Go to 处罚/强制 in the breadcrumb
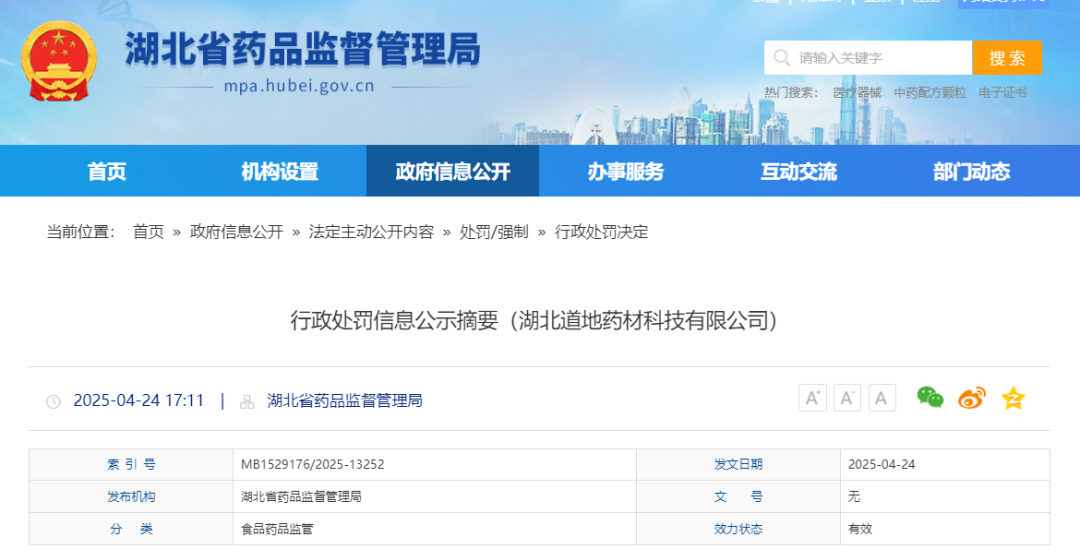Viewport: 1080px width, 549px height. (x=494, y=232)
